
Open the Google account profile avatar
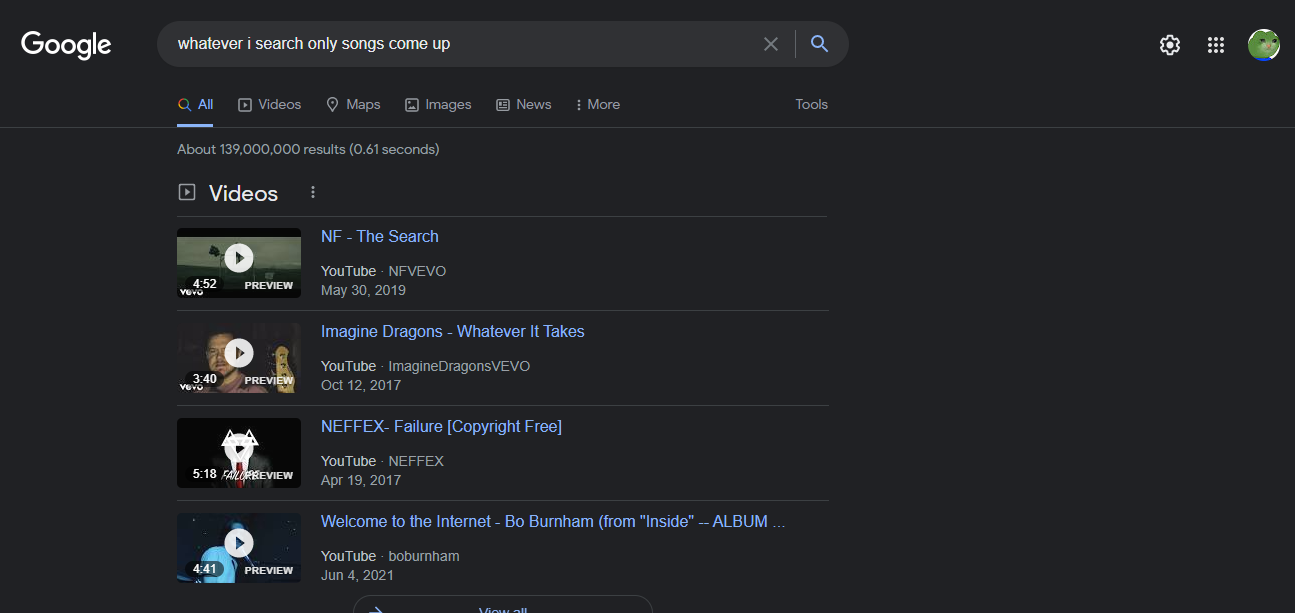tap(1264, 45)
